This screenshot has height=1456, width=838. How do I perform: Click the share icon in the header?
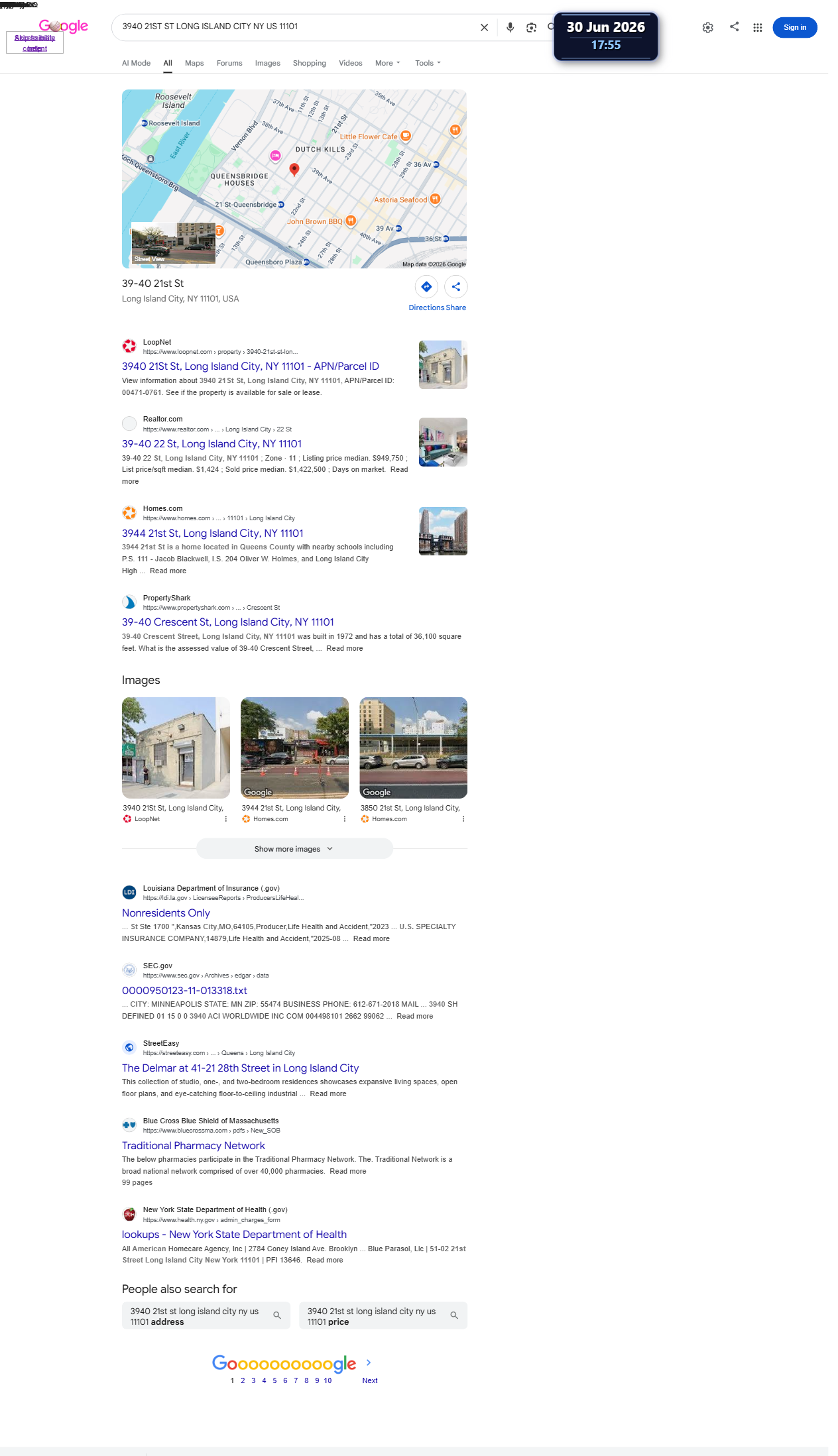pyautogui.click(x=735, y=27)
